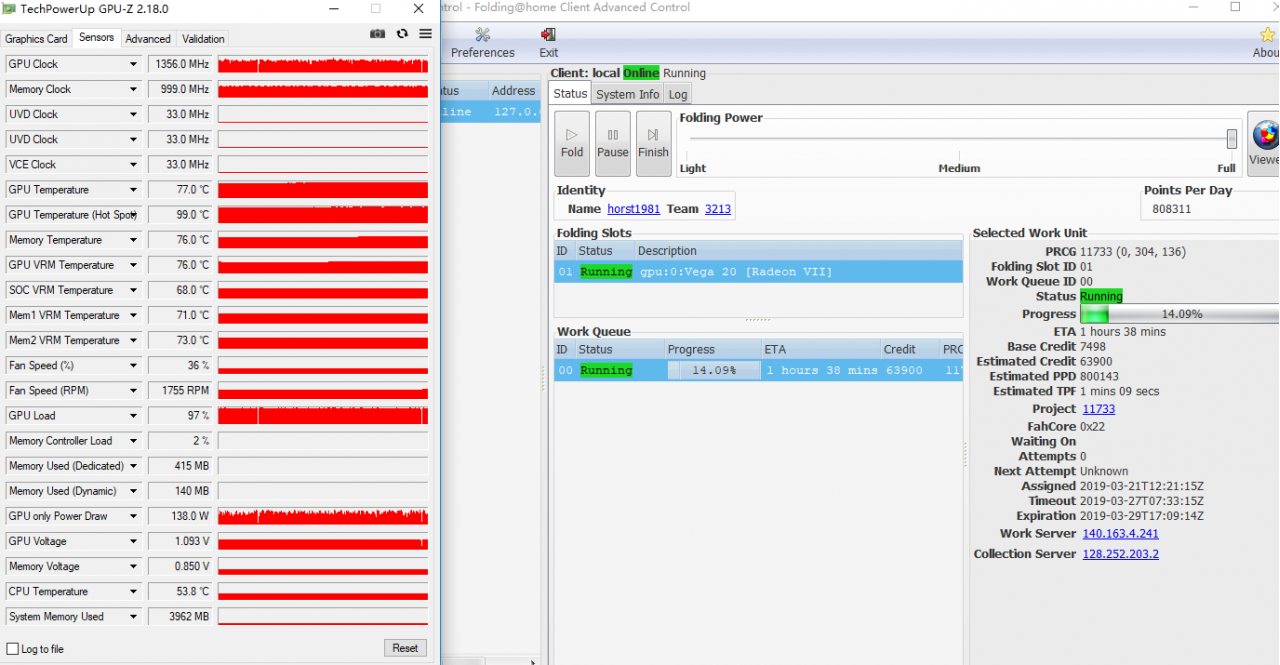Click the Selected Work Unit progress bar

tap(1180, 314)
